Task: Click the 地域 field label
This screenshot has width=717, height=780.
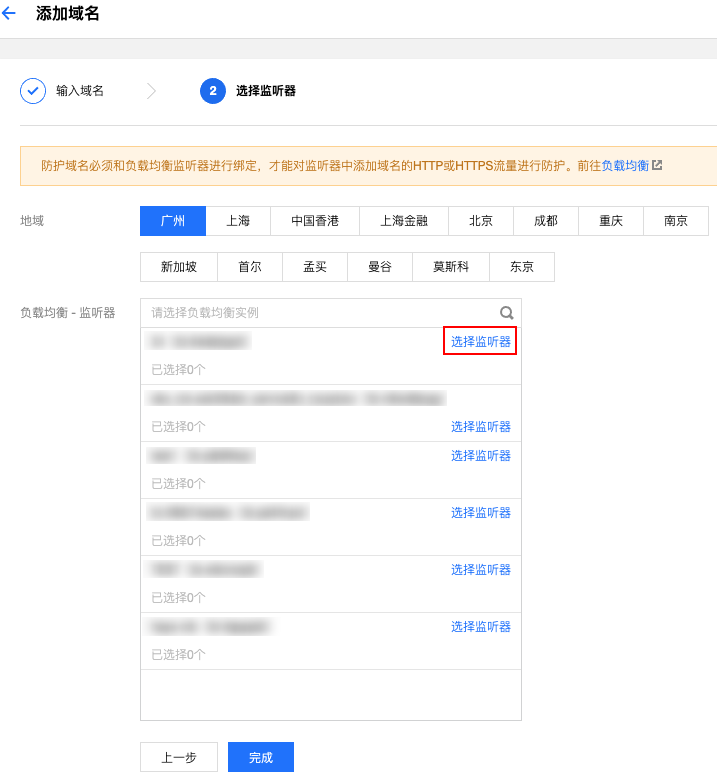Action: [32, 221]
